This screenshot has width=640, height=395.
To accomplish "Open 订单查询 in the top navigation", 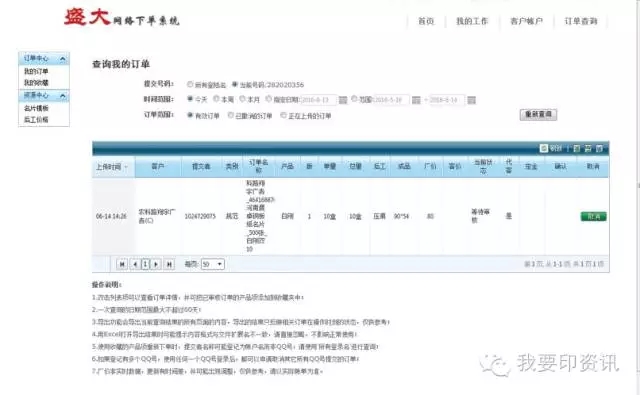I will pos(581,21).
